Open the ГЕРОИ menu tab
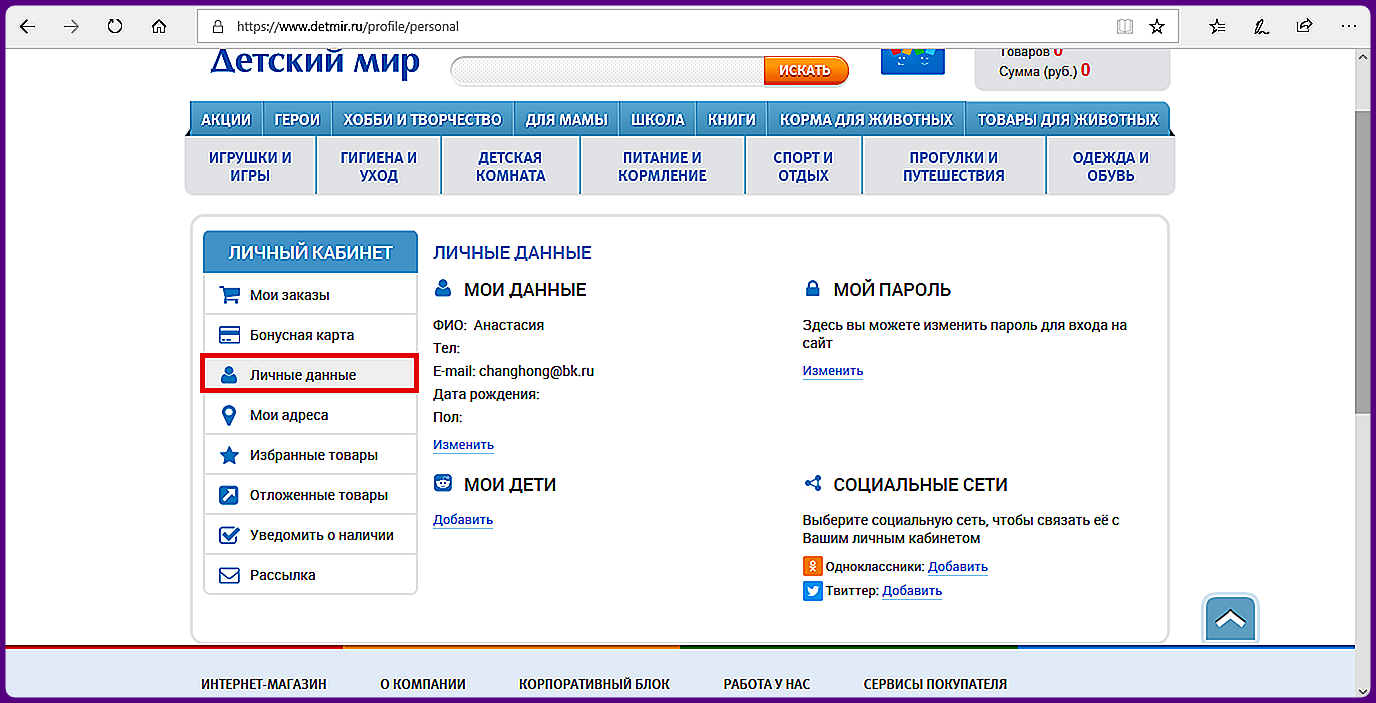The height and width of the screenshot is (703, 1376). tap(297, 119)
